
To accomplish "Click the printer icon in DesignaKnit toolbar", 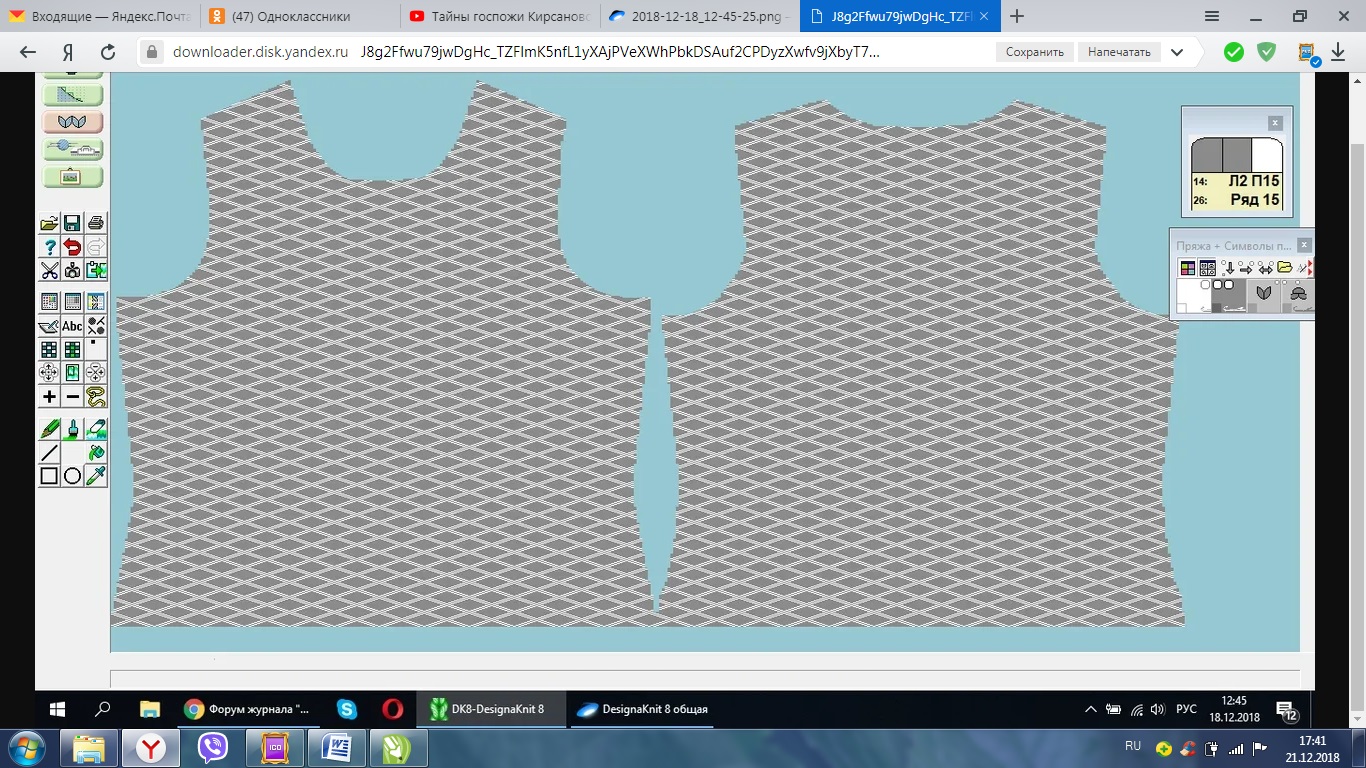I will 96,223.
